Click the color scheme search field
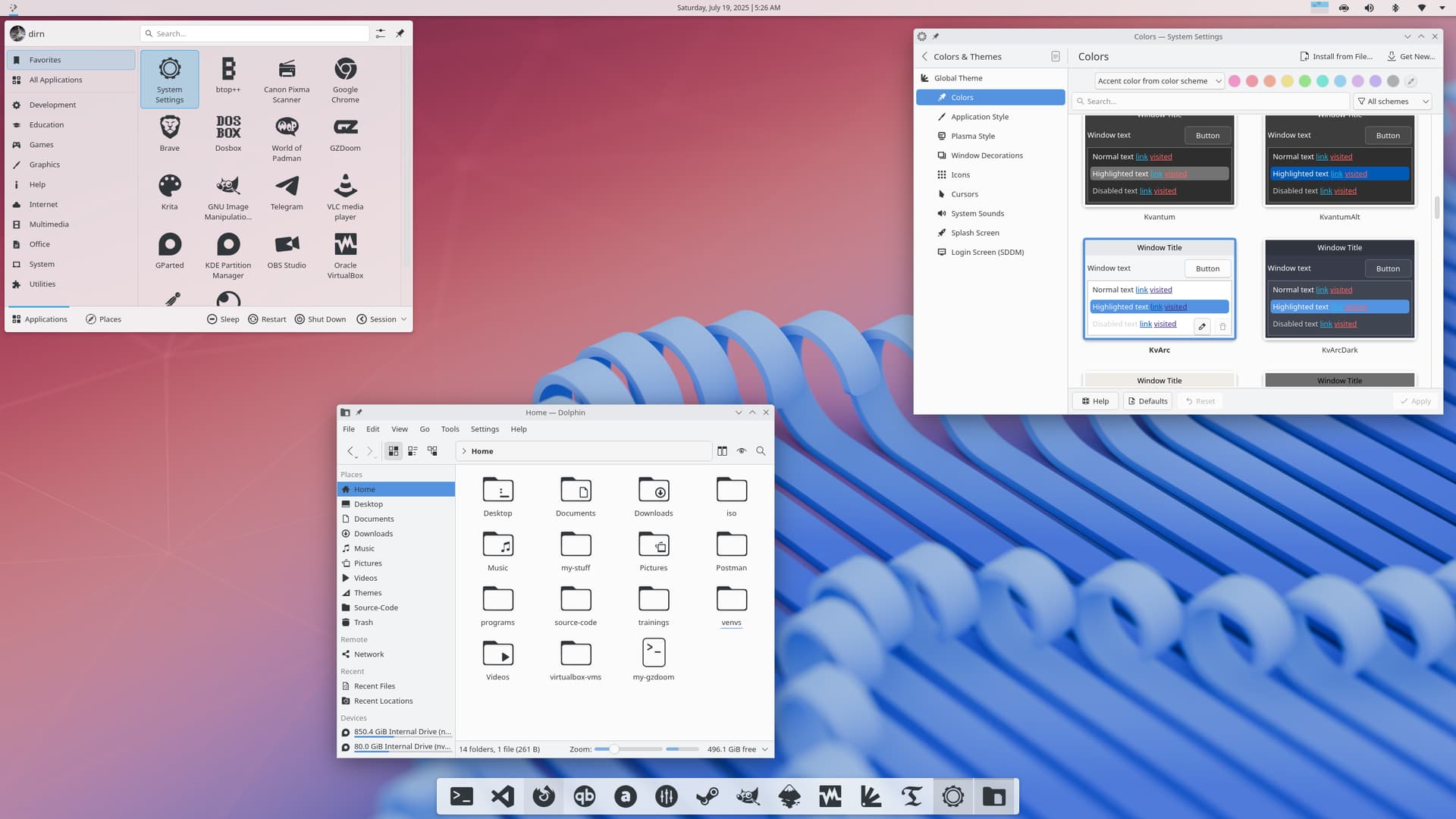The width and height of the screenshot is (1456, 819). [1211, 101]
